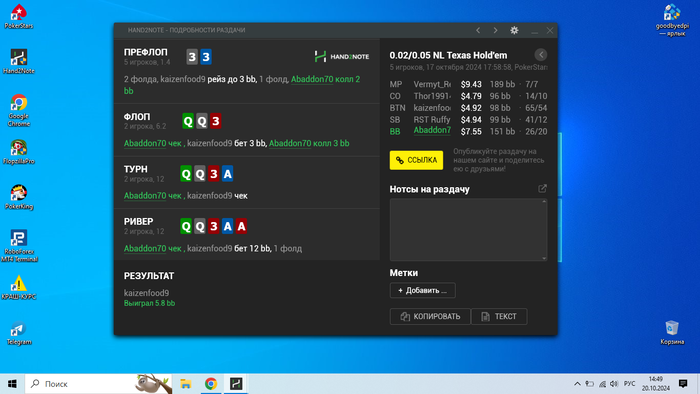The height and width of the screenshot is (394, 700).
Task: Select MP player Vermyt_R row
Action: [x=468, y=84]
